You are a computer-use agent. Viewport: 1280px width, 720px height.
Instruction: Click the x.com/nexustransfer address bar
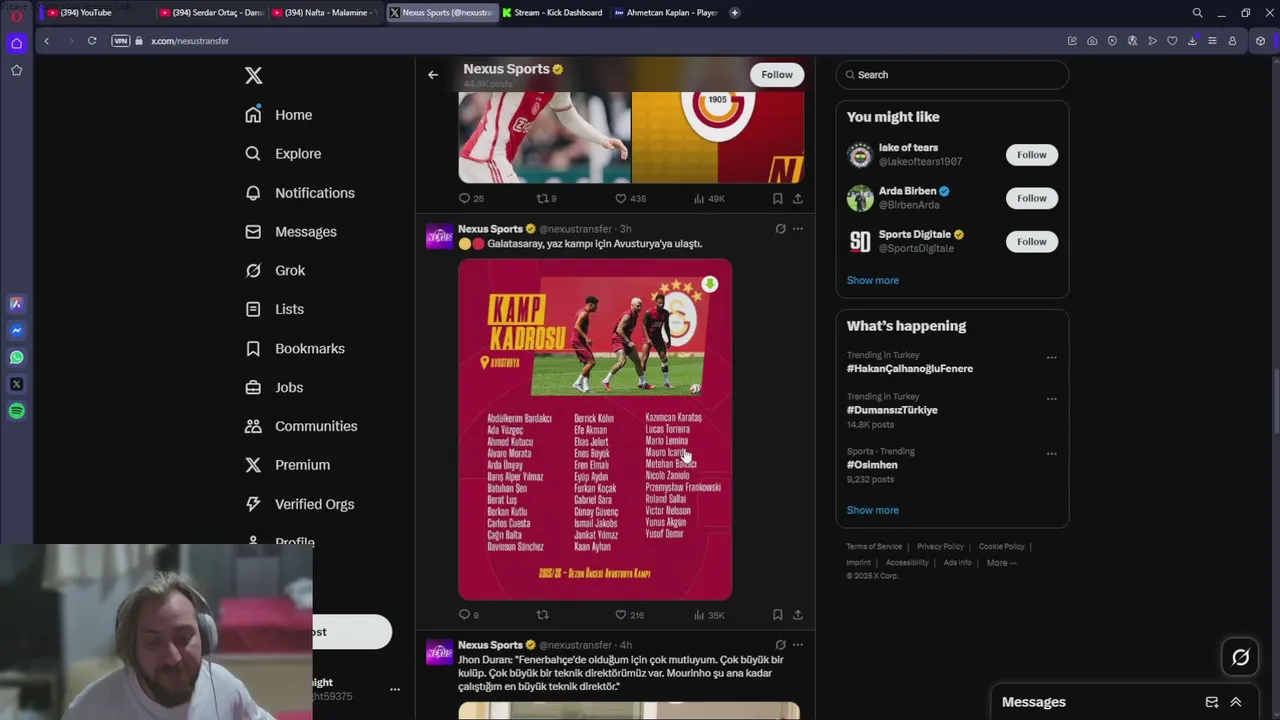point(190,41)
